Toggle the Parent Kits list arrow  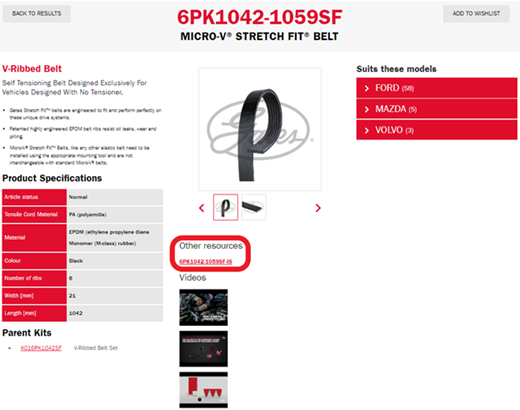(x=10, y=348)
